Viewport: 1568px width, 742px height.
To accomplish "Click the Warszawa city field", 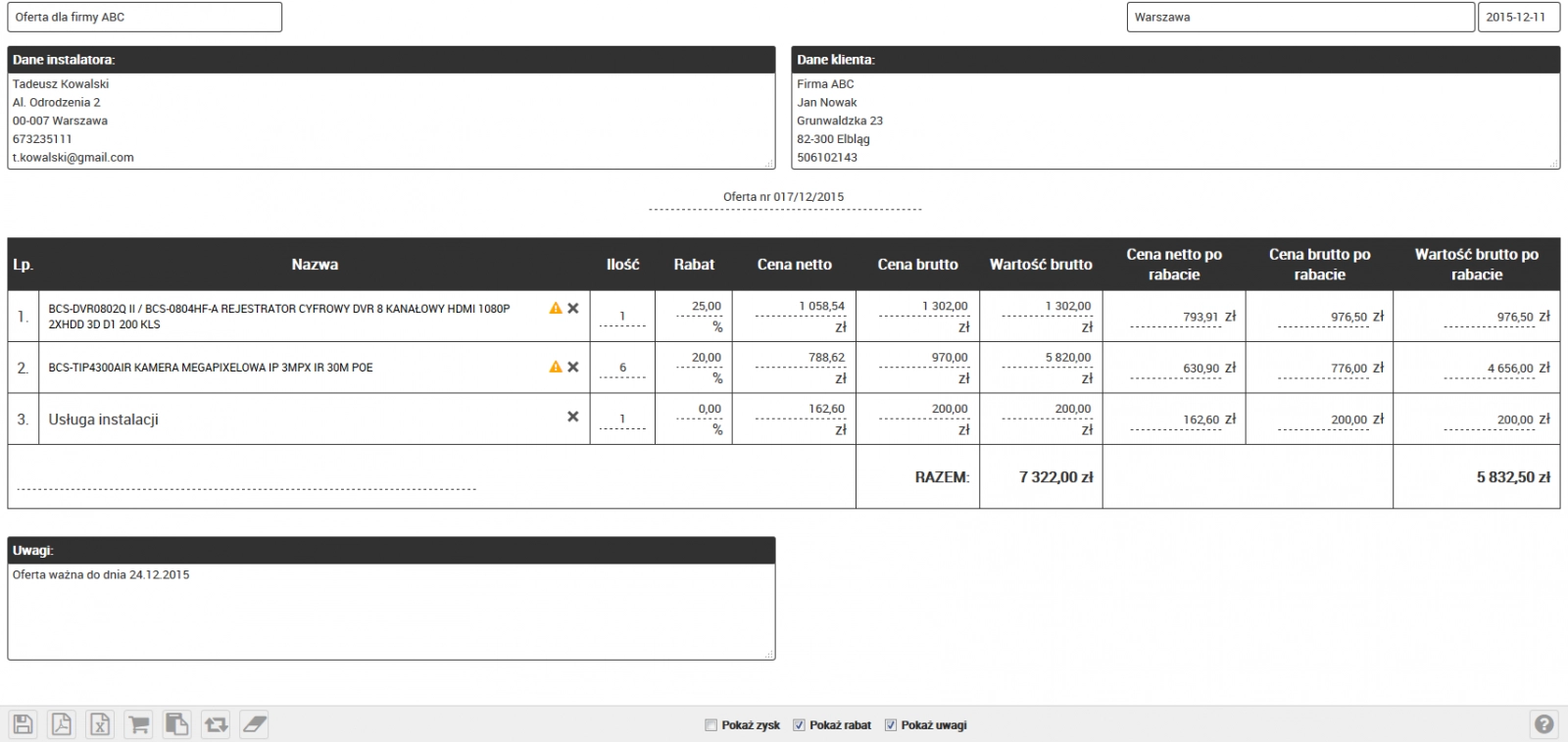I will [x=1301, y=17].
